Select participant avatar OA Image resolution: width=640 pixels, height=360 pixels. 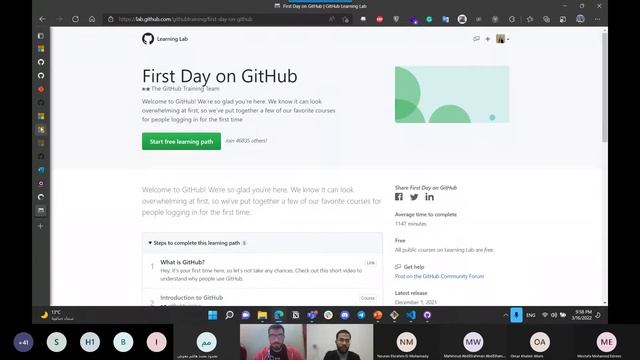point(540,342)
